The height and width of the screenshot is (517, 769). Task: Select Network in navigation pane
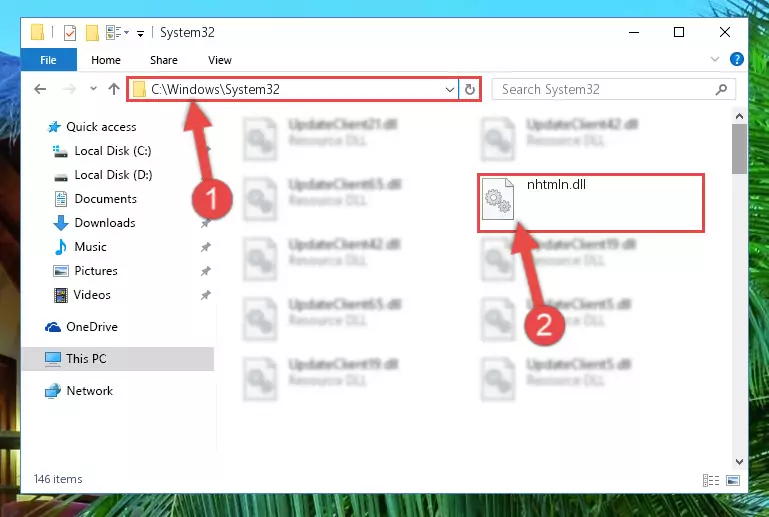pos(90,391)
